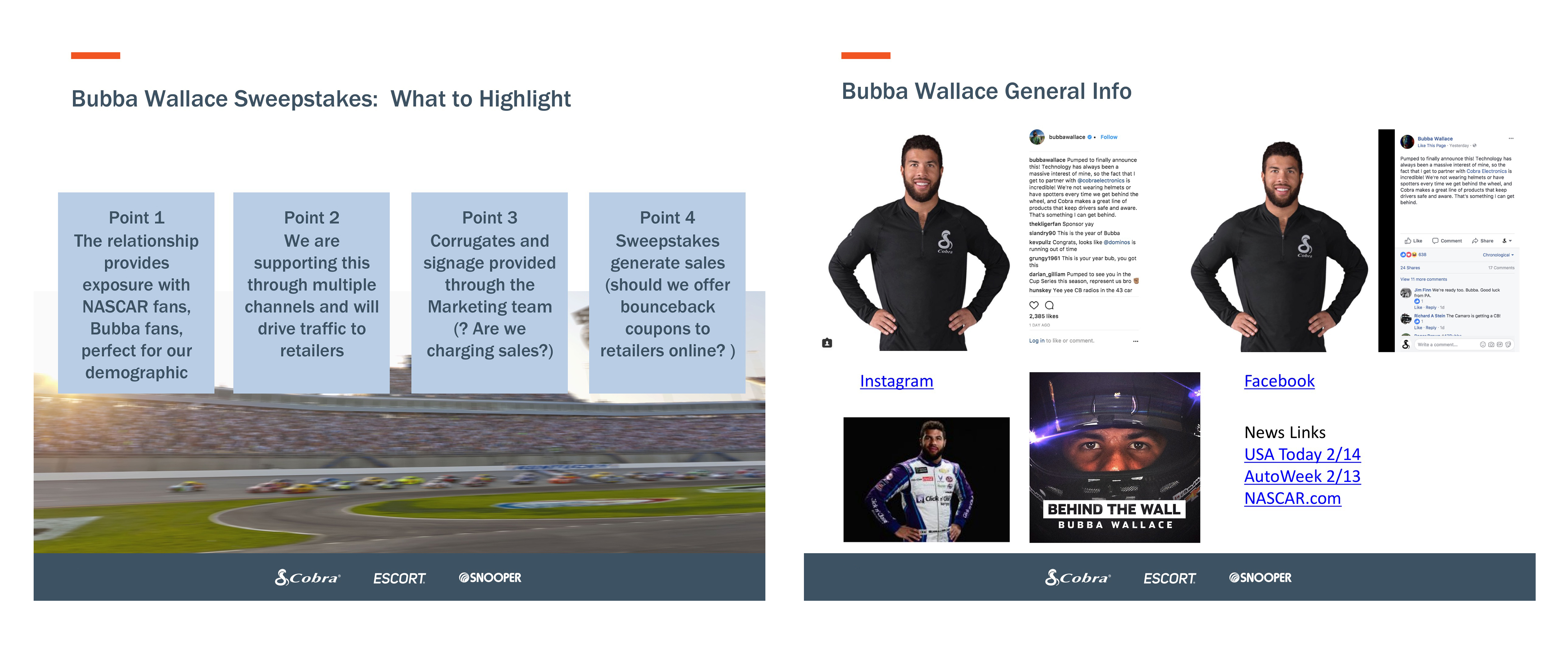Click the tagged-people icon below Instagram photo

pyautogui.click(x=826, y=342)
